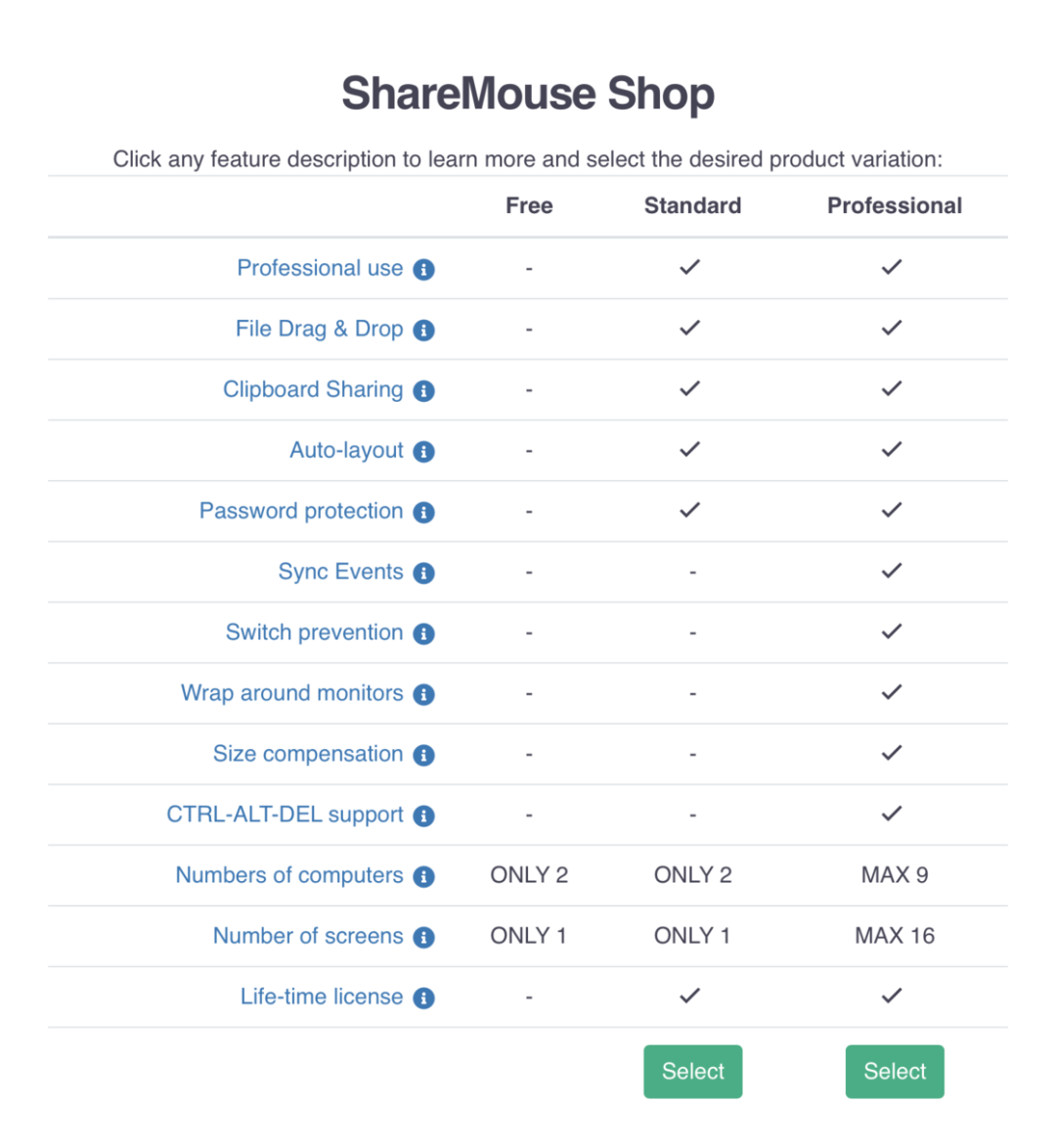Open the Size compensation info icon
Screen dimensions: 1056x1148
(423, 755)
